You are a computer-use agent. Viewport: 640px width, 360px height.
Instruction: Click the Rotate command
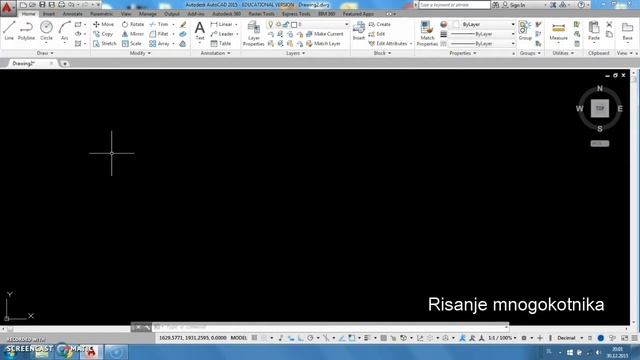(133, 24)
